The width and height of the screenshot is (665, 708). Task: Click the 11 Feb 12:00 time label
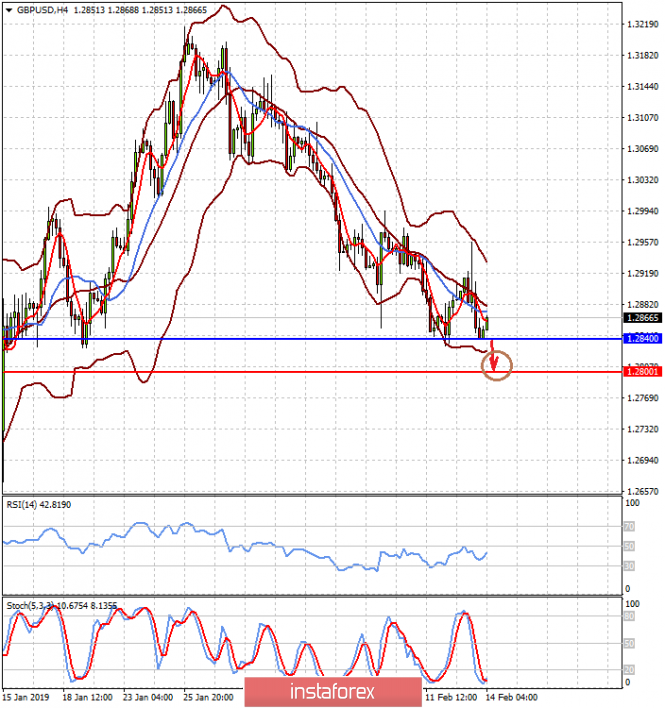(452, 697)
